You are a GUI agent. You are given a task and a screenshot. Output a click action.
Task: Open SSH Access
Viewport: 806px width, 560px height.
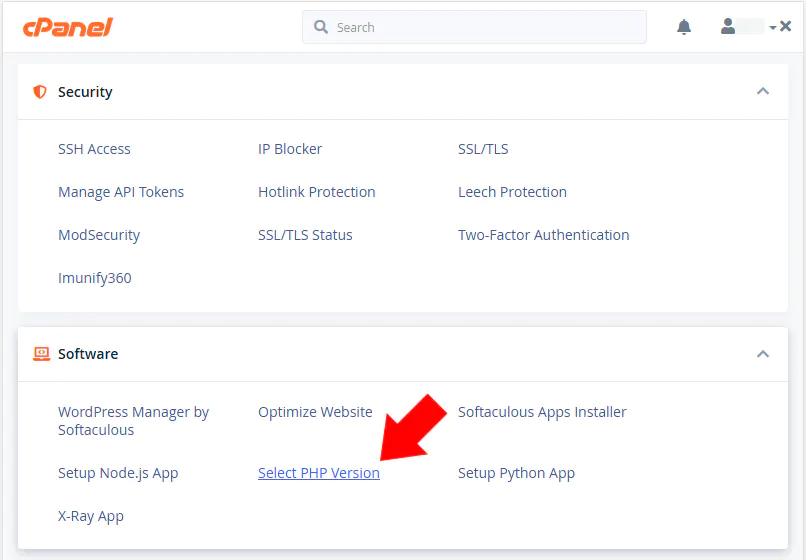(94, 149)
